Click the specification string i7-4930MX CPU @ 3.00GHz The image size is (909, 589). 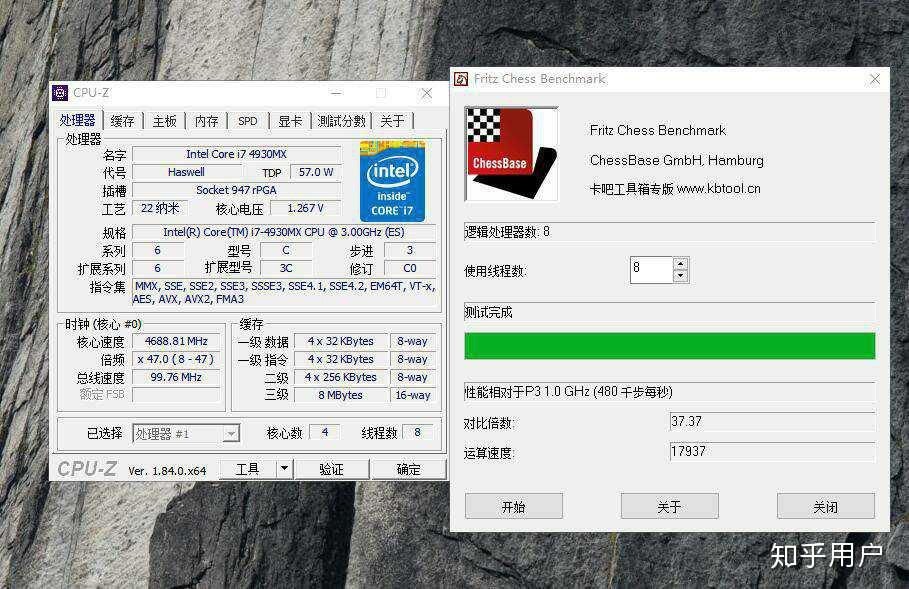tap(284, 232)
